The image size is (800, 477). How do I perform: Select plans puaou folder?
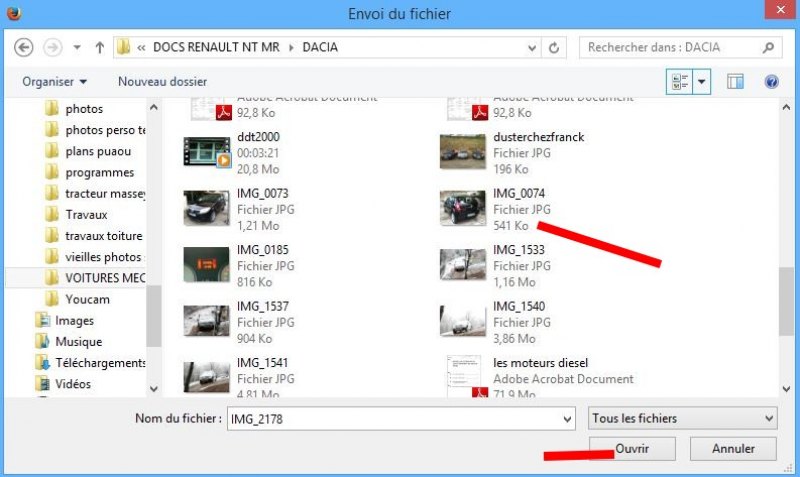(x=98, y=152)
